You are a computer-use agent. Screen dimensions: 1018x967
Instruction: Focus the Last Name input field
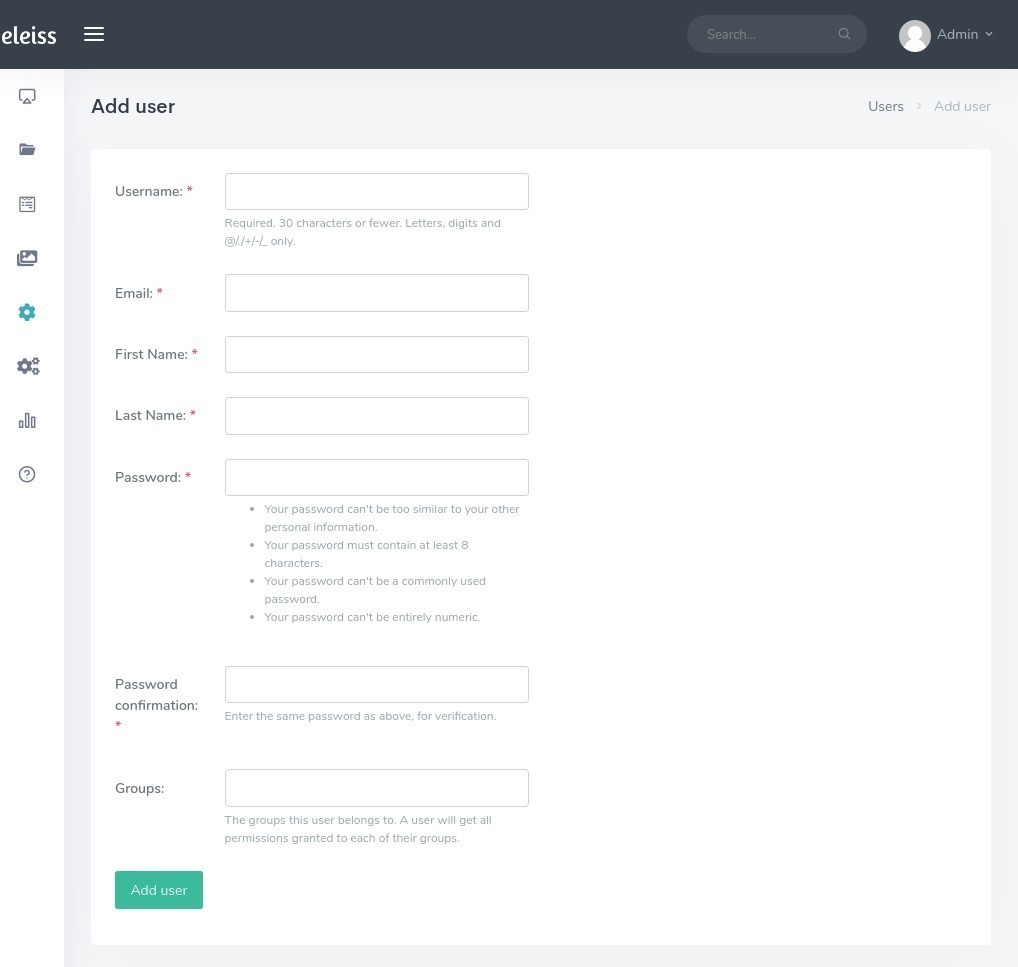(x=377, y=416)
